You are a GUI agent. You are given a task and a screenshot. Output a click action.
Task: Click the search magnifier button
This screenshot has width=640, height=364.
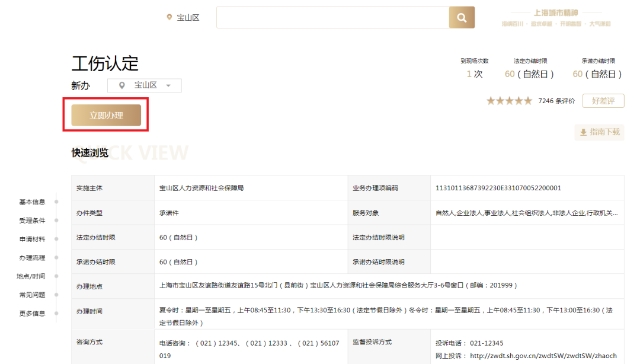click(462, 18)
